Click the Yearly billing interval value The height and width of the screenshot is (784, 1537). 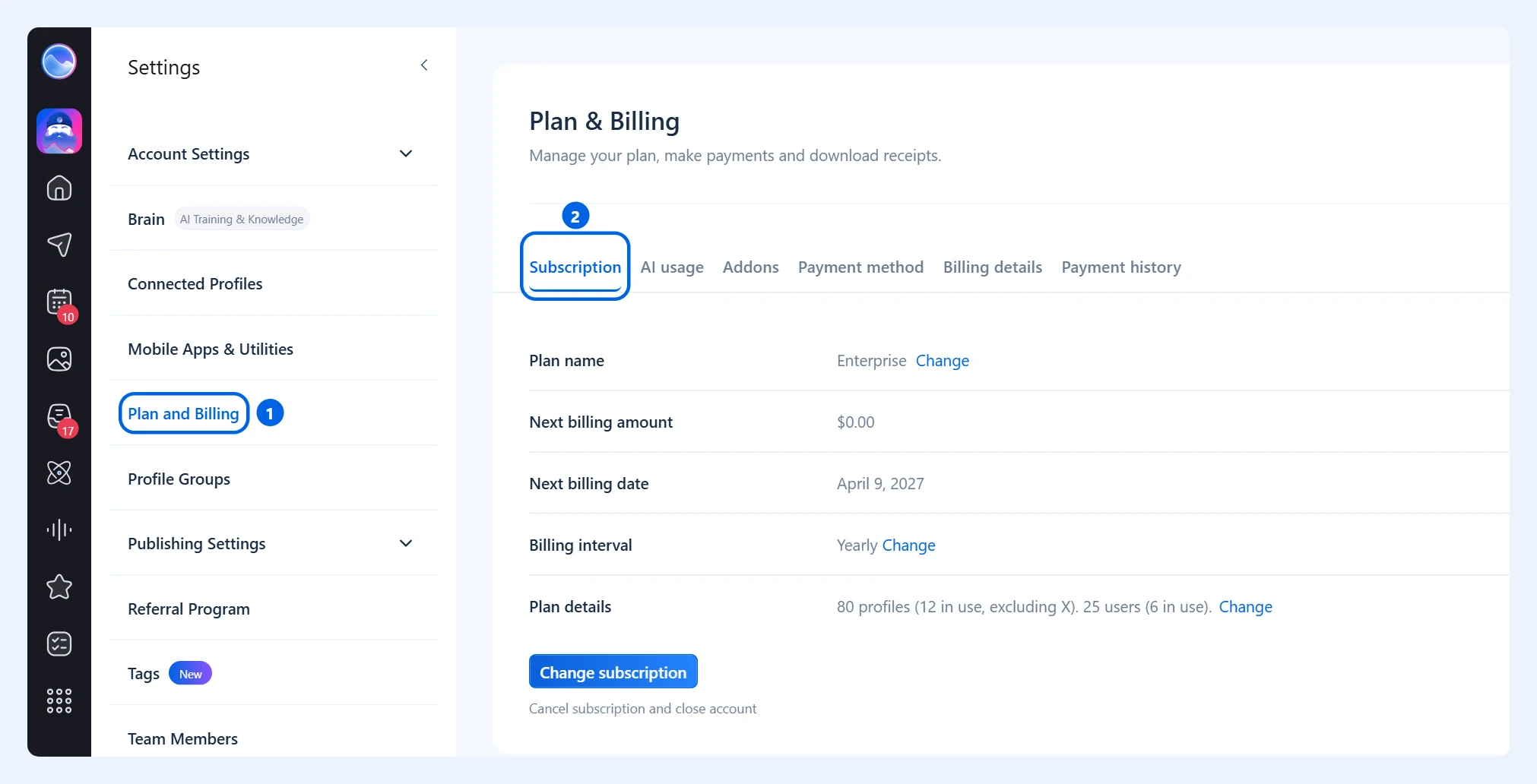(857, 545)
